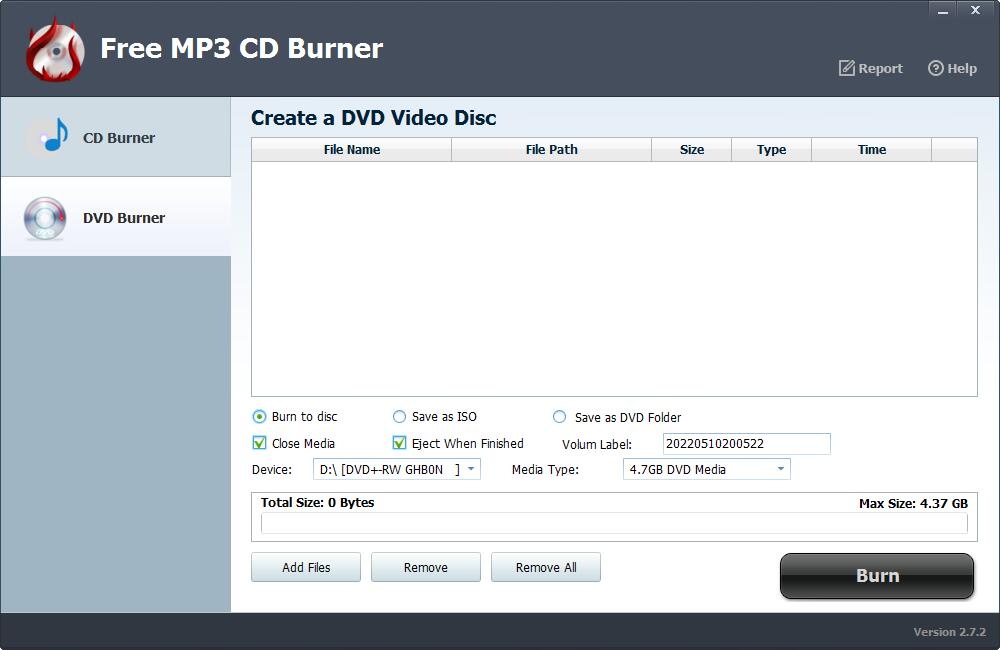The width and height of the screenshot is (1000, 650).
Task: Click the large Burn button
Action: point(877,576)
